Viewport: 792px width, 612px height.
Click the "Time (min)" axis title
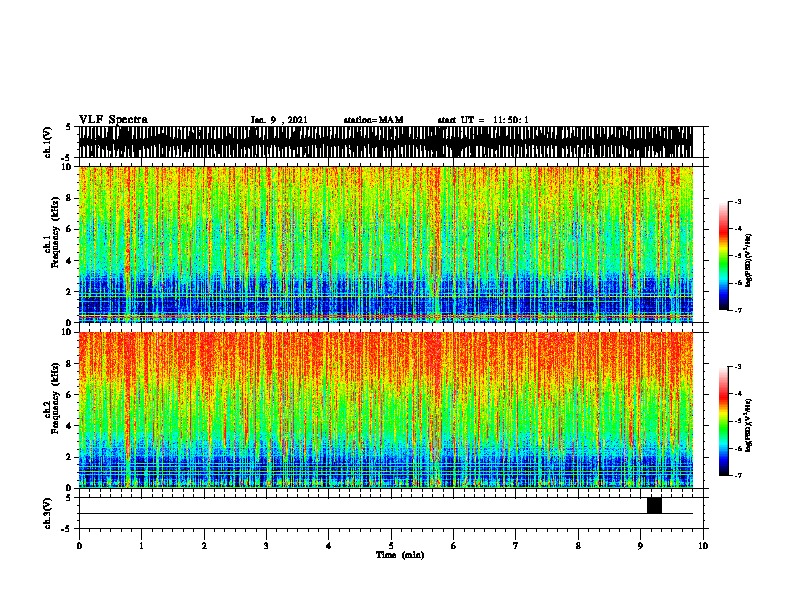coord(400,555)
